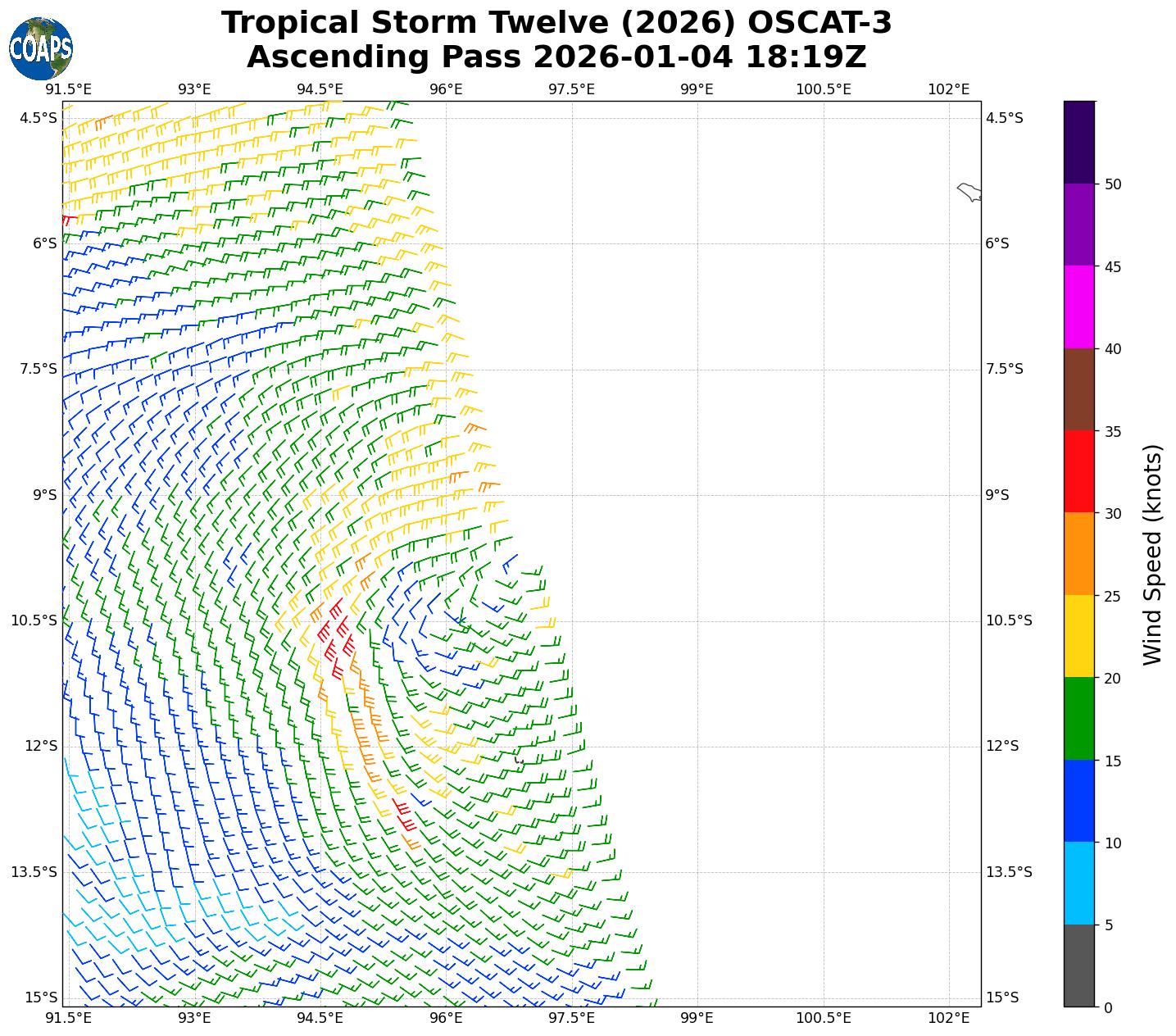Click the dark purple top colorbar segment
Image resolution: width=1176 pixels, height=1036 pixels.
pyautogui.click(x=1078, y=142)
